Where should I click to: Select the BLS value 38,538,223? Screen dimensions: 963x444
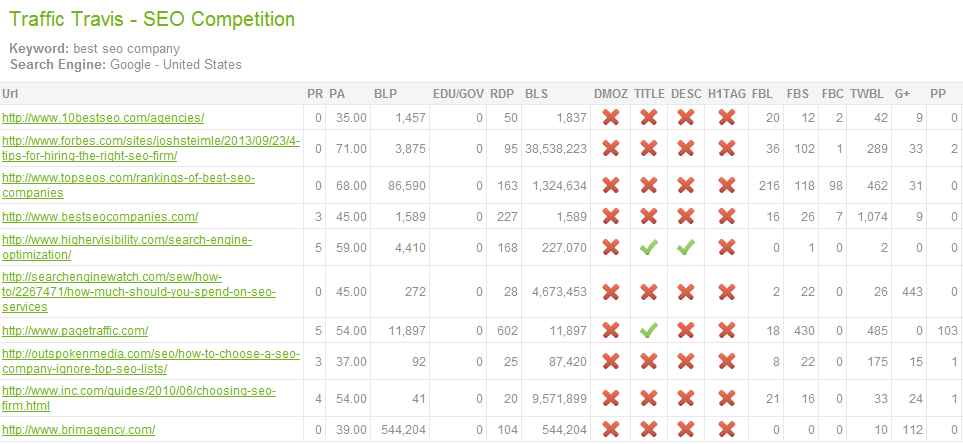556,149
